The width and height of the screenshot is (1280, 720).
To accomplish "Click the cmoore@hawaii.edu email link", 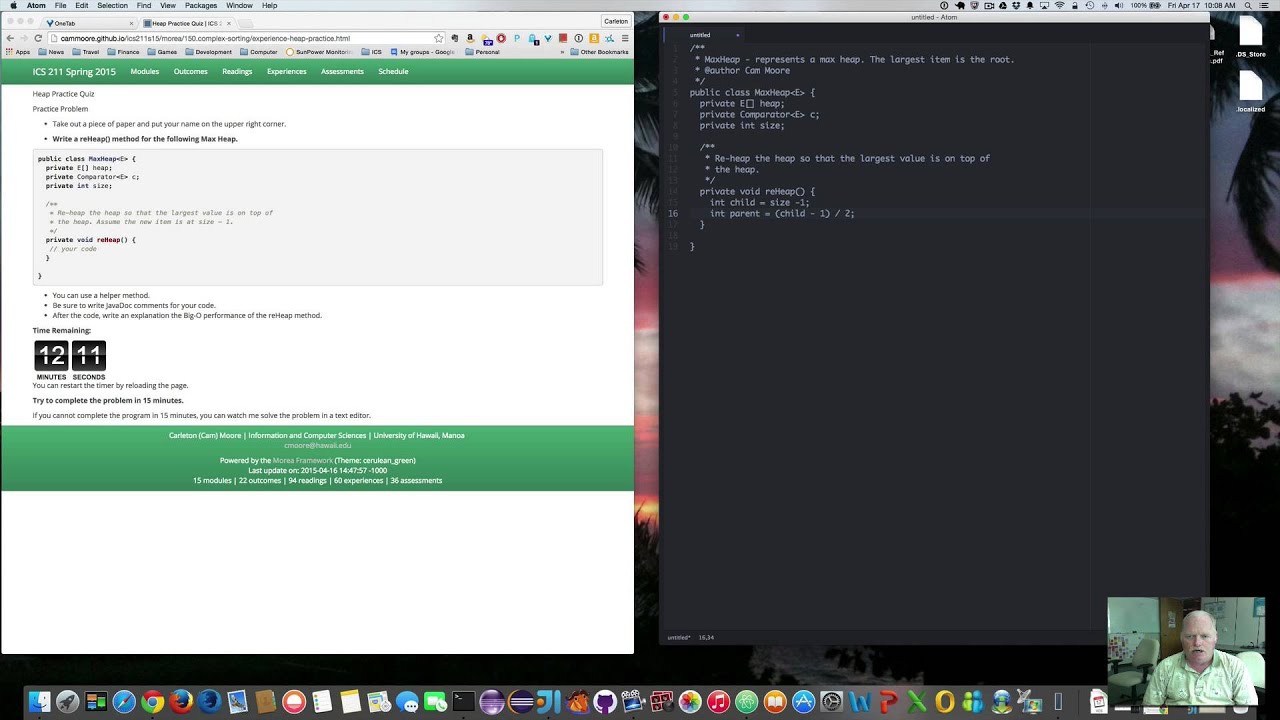I will pos(317,445).
